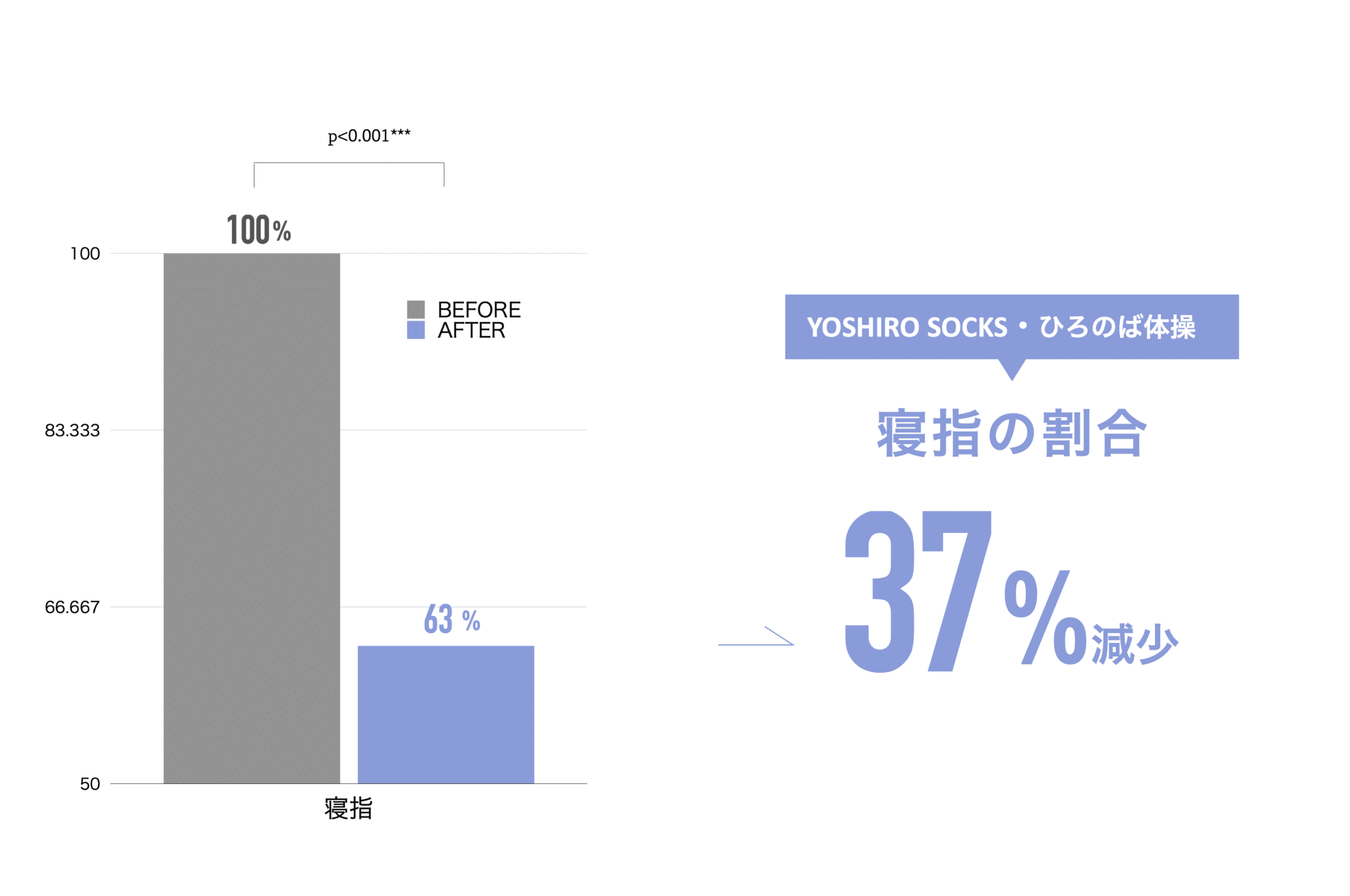
Task: Click the 寝指 x-axis label
Action: (x=349, y=808)
